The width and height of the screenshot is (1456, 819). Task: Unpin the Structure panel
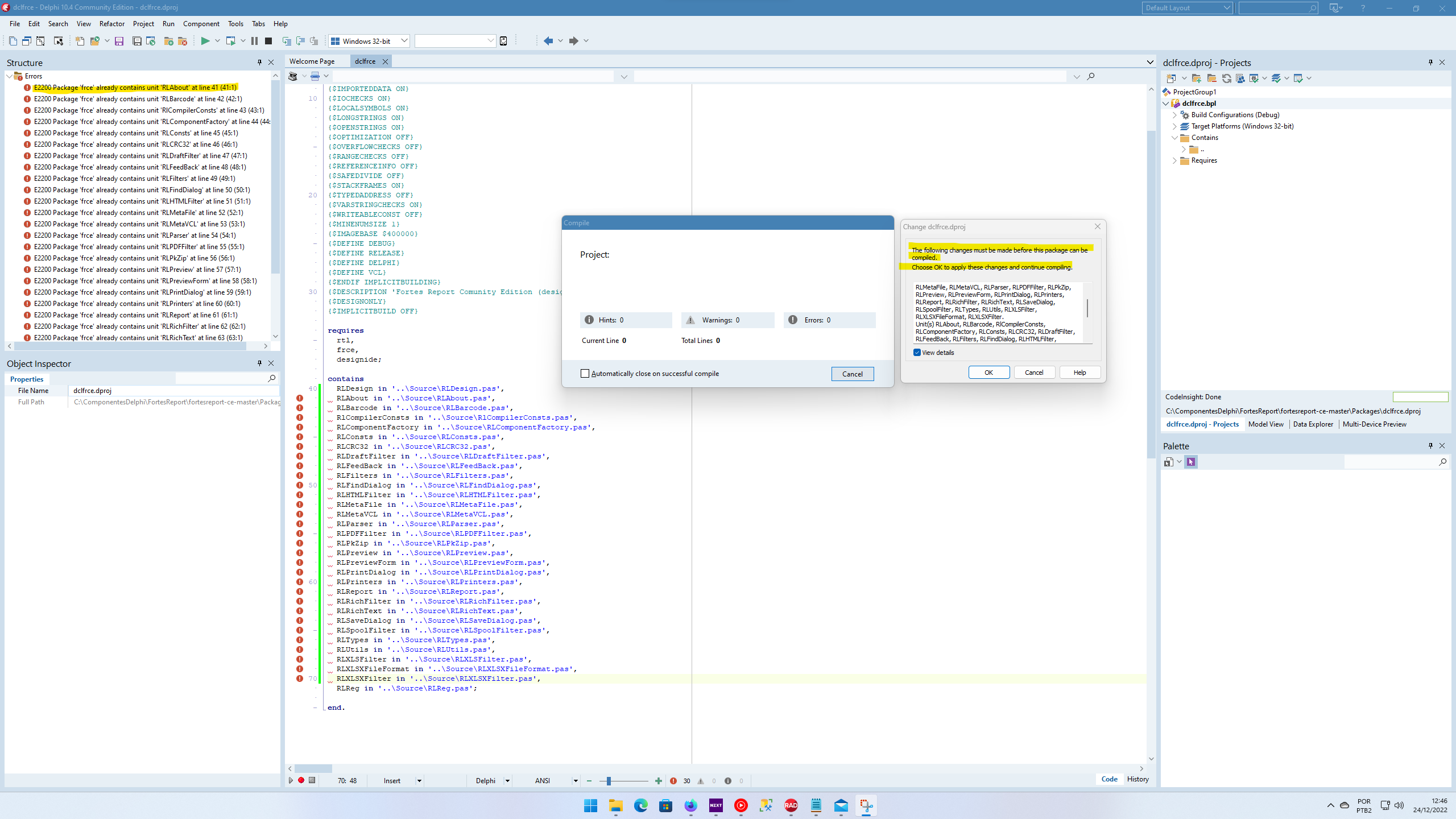coord(260,63)
